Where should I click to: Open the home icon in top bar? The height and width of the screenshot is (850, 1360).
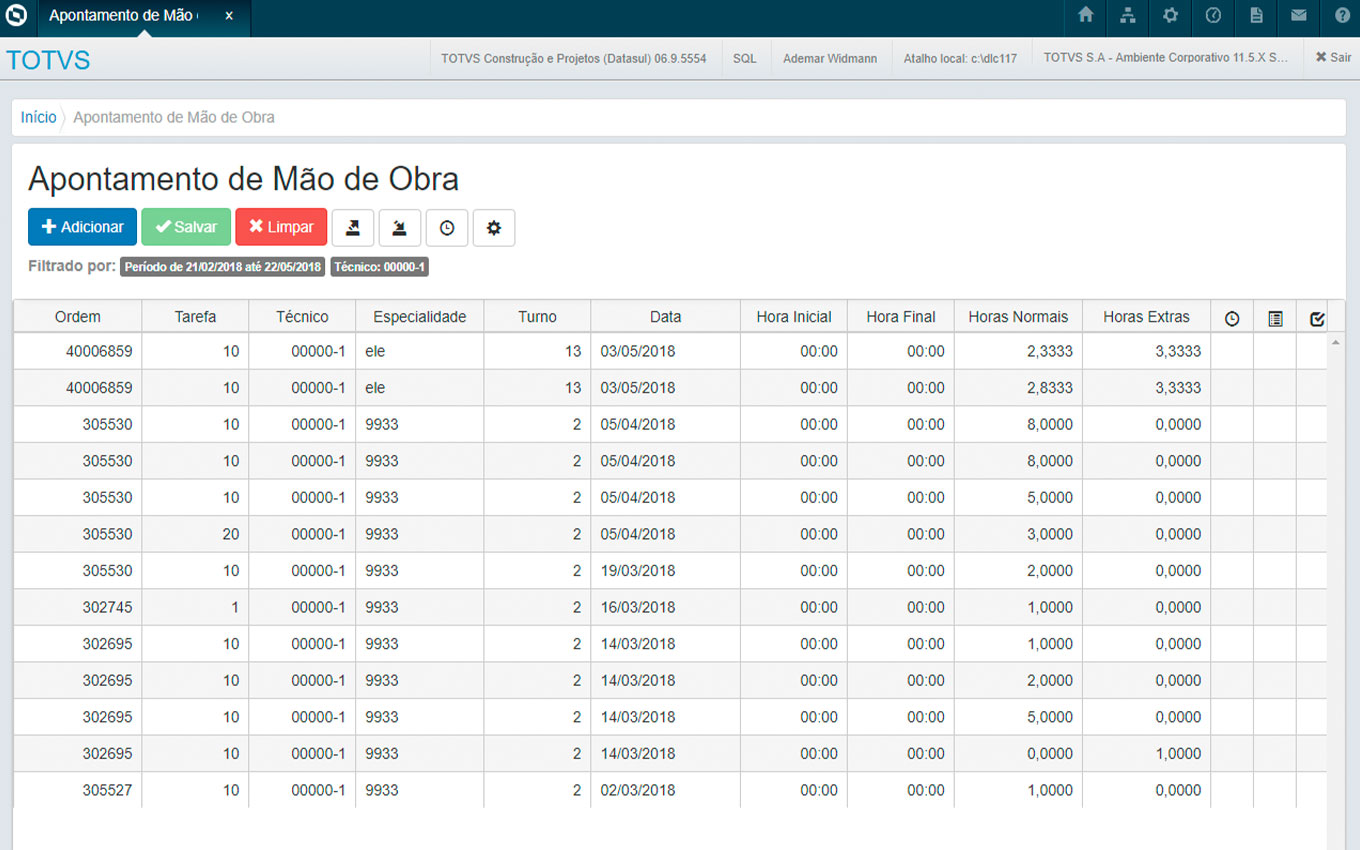pyautogui.click(x=1085, y=16)
